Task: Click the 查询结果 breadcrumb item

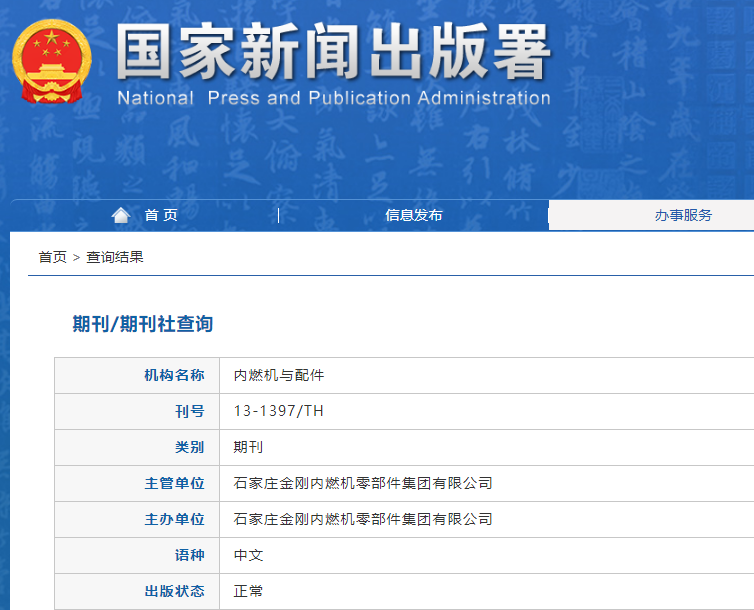Action: click(x=115, y=257)
